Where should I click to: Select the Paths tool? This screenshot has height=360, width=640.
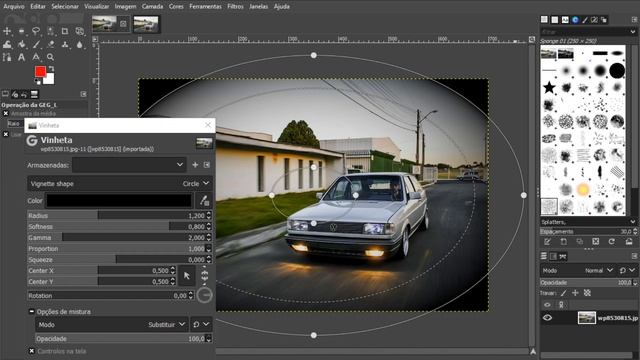(x=7, y=58)
